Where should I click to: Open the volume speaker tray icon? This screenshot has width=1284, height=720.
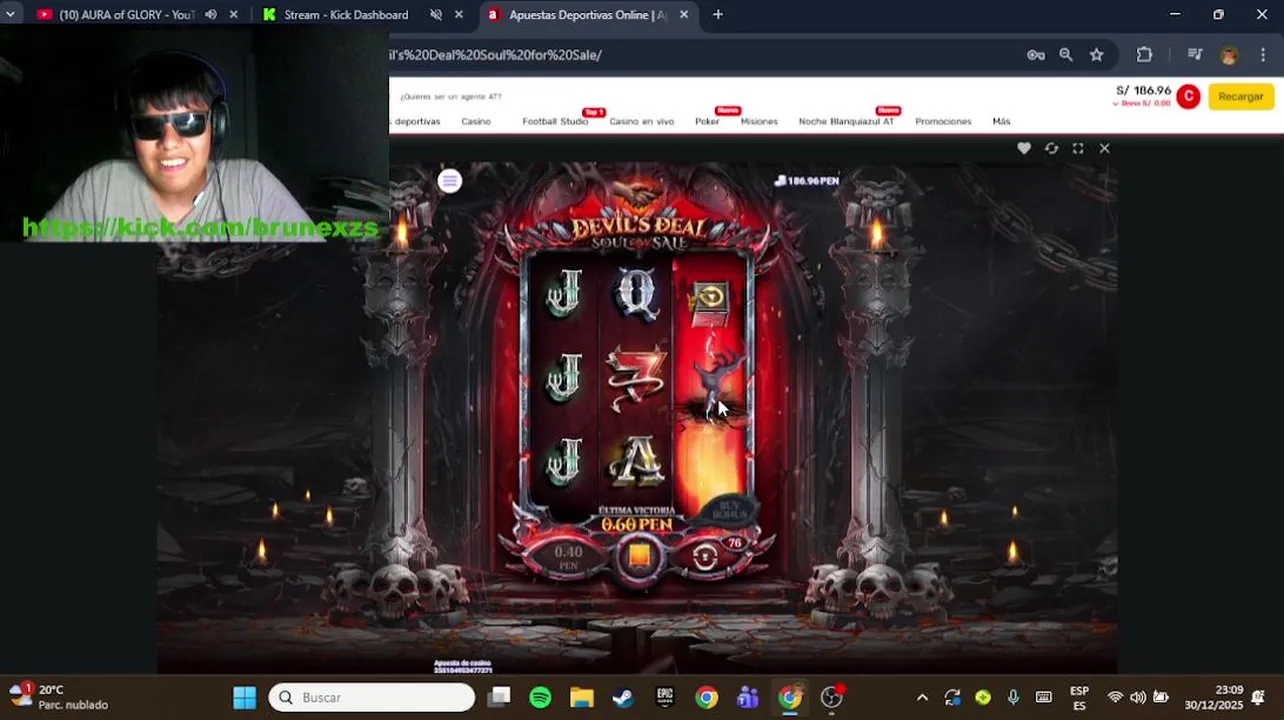coord(1138,697)
